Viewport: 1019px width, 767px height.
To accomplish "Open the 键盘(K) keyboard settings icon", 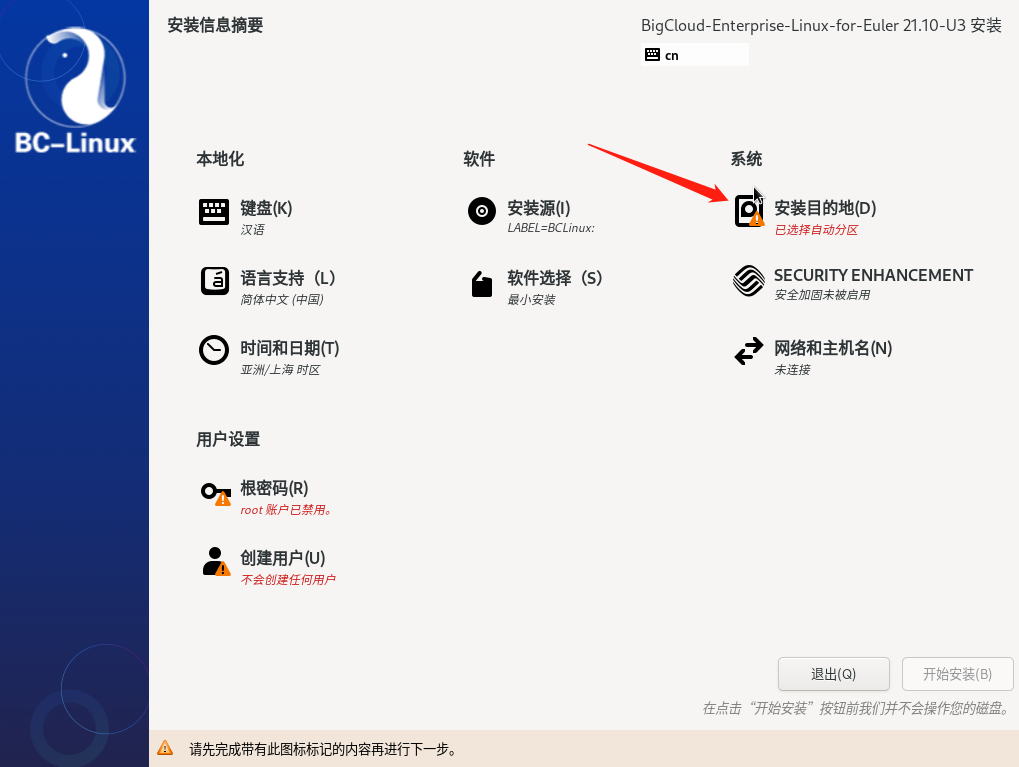I will click(x=214, y=210).
